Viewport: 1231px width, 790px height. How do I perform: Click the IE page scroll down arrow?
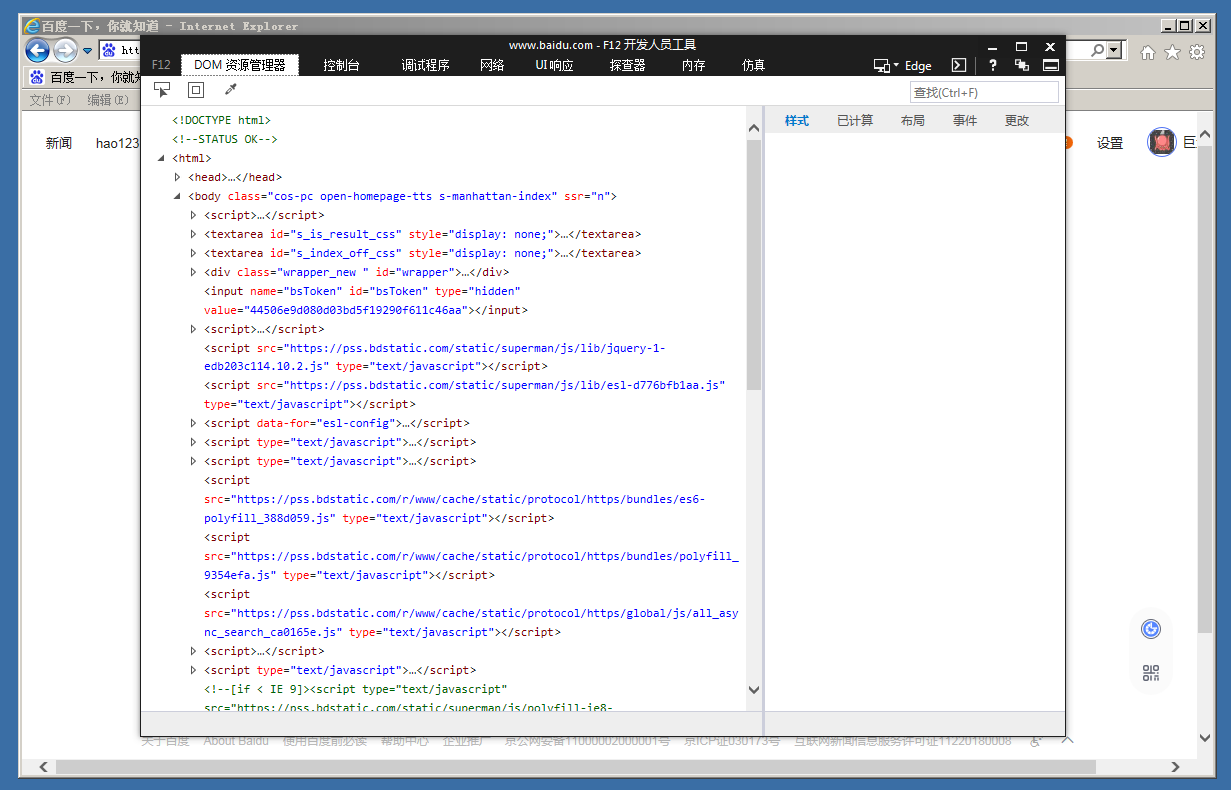[x=1205, y=739]
